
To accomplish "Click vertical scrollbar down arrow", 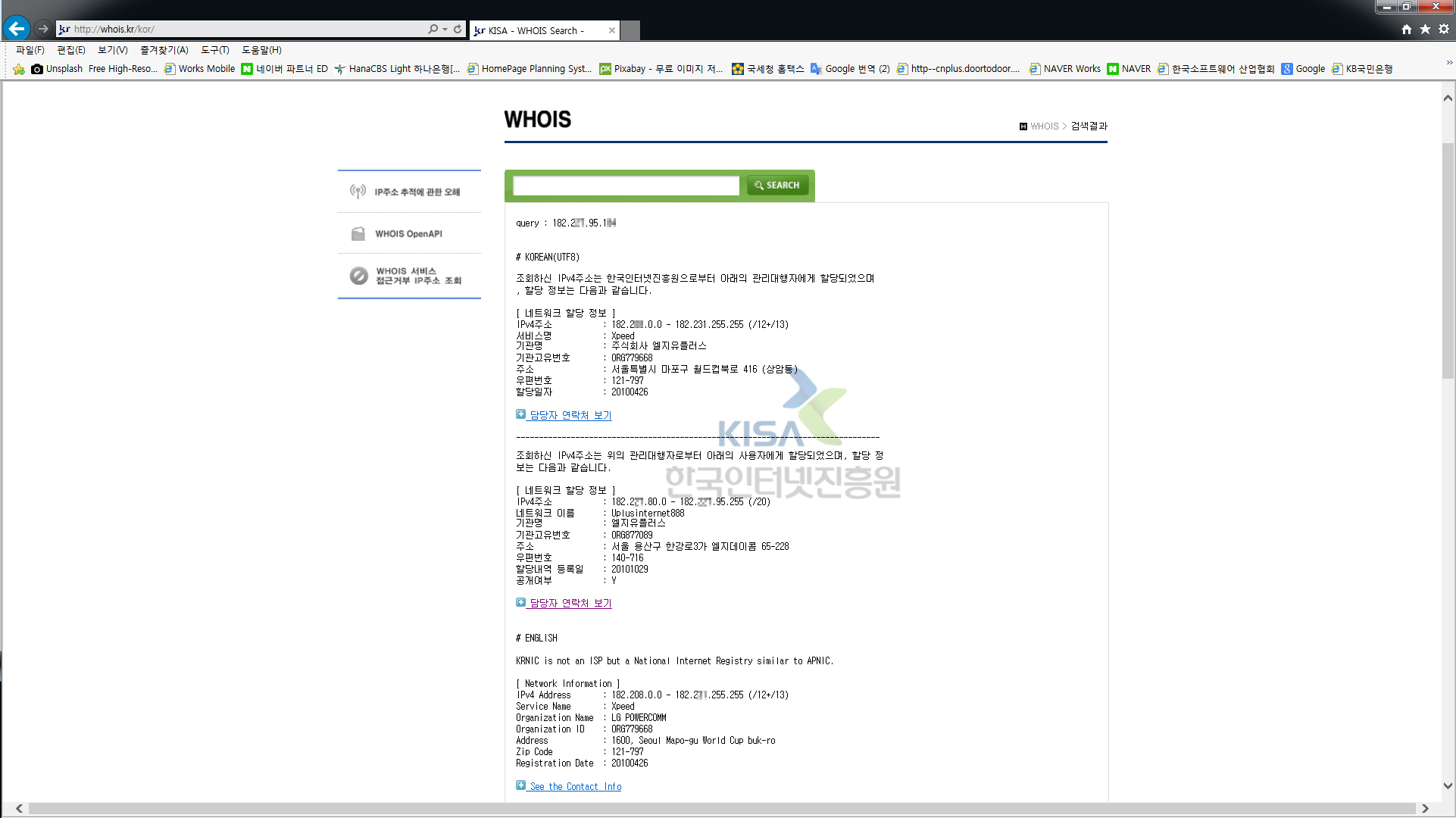I will point(1448,785).
